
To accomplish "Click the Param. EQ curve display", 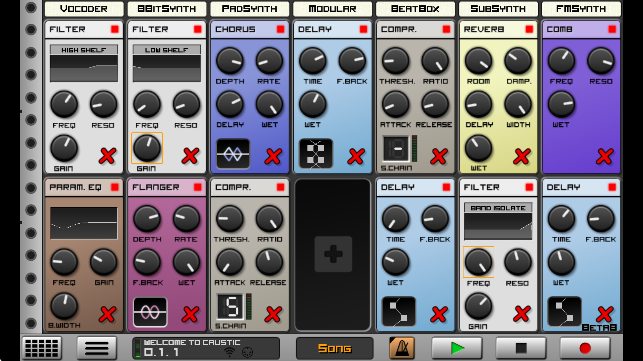I will [x=84, y=223].
